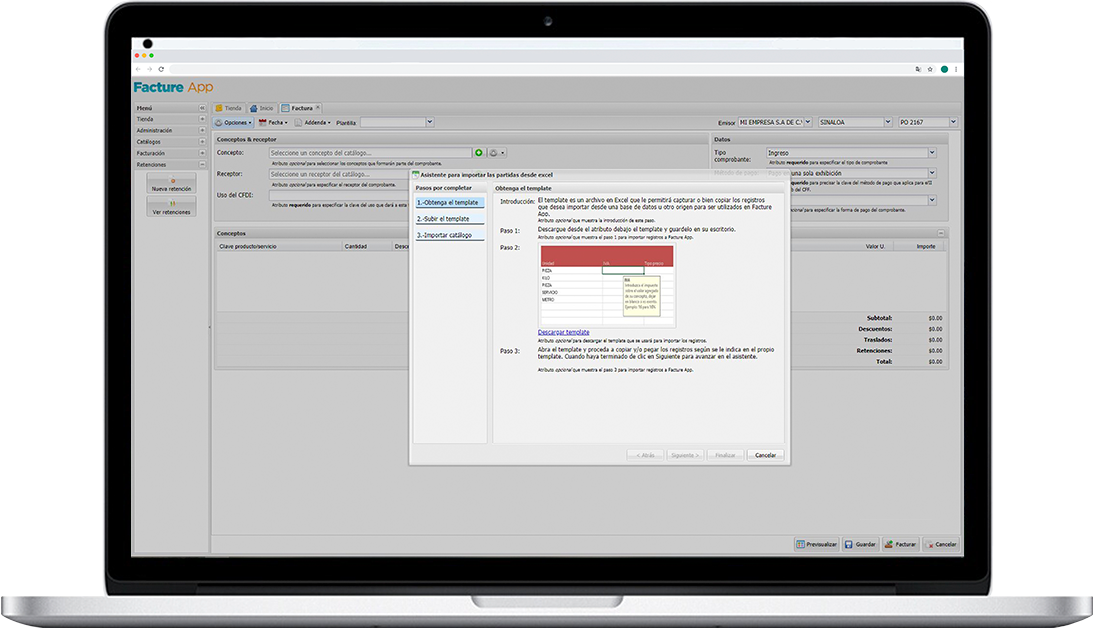The image size is (1094, 628).
Task: Expand the Tienda menu section
Action: click(202, 119)
